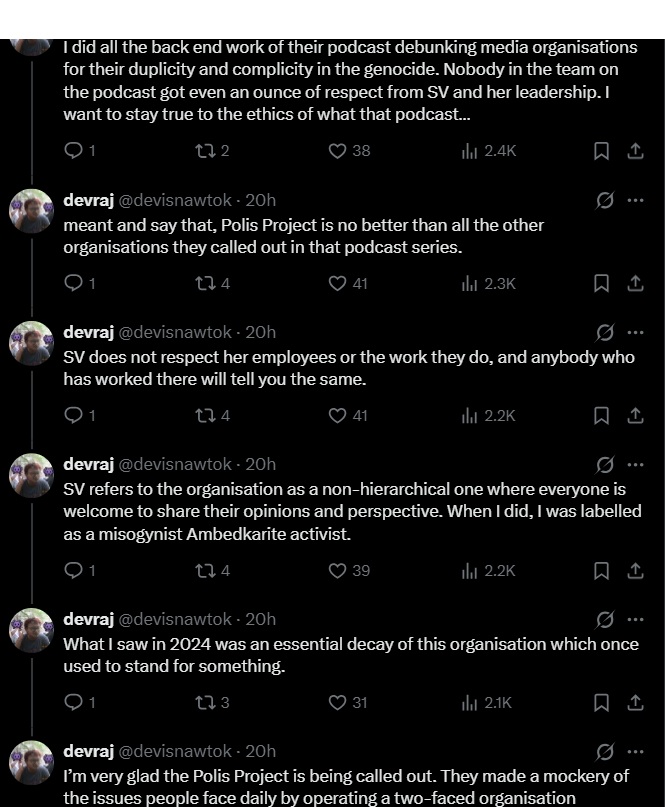This screenshot has height=807, width=665.
Task: Like the tweet about Polis Project being no better
Action: [x=347, y=284]
